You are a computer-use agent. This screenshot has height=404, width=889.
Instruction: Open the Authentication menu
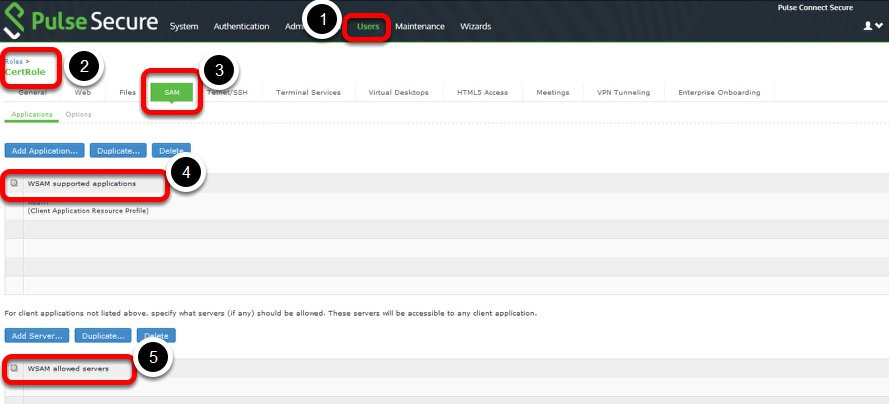[241, 26]
